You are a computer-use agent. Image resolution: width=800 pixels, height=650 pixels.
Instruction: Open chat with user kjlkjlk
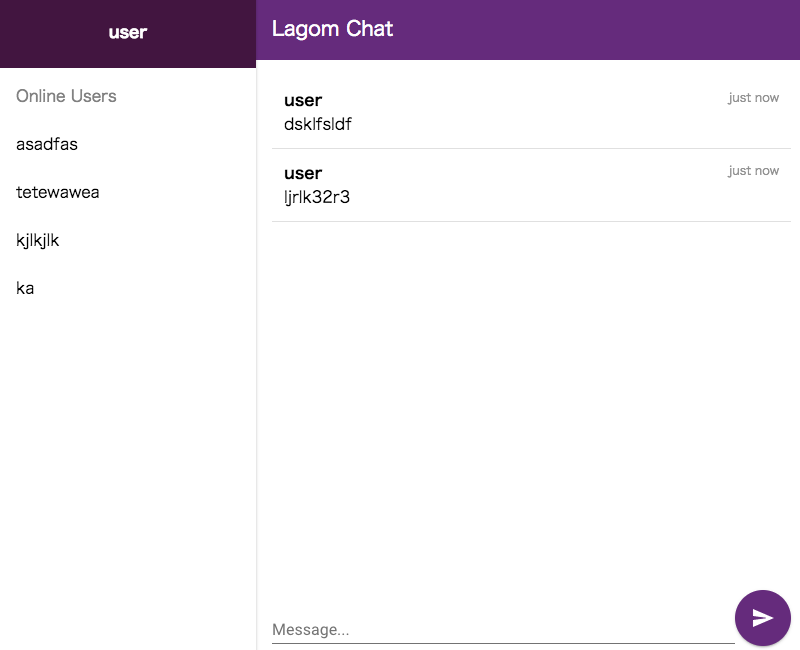coord(37,240)
